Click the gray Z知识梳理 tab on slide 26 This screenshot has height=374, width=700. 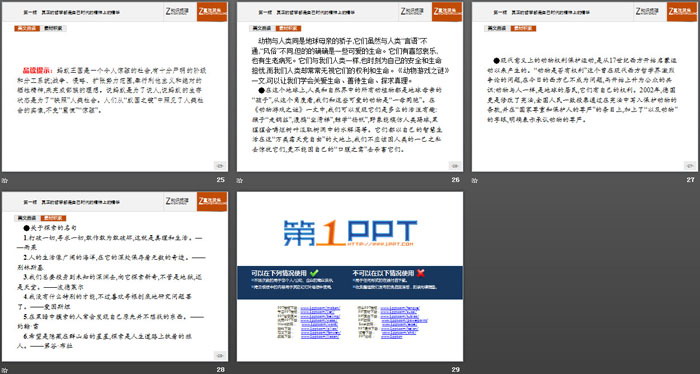(412, 12)
